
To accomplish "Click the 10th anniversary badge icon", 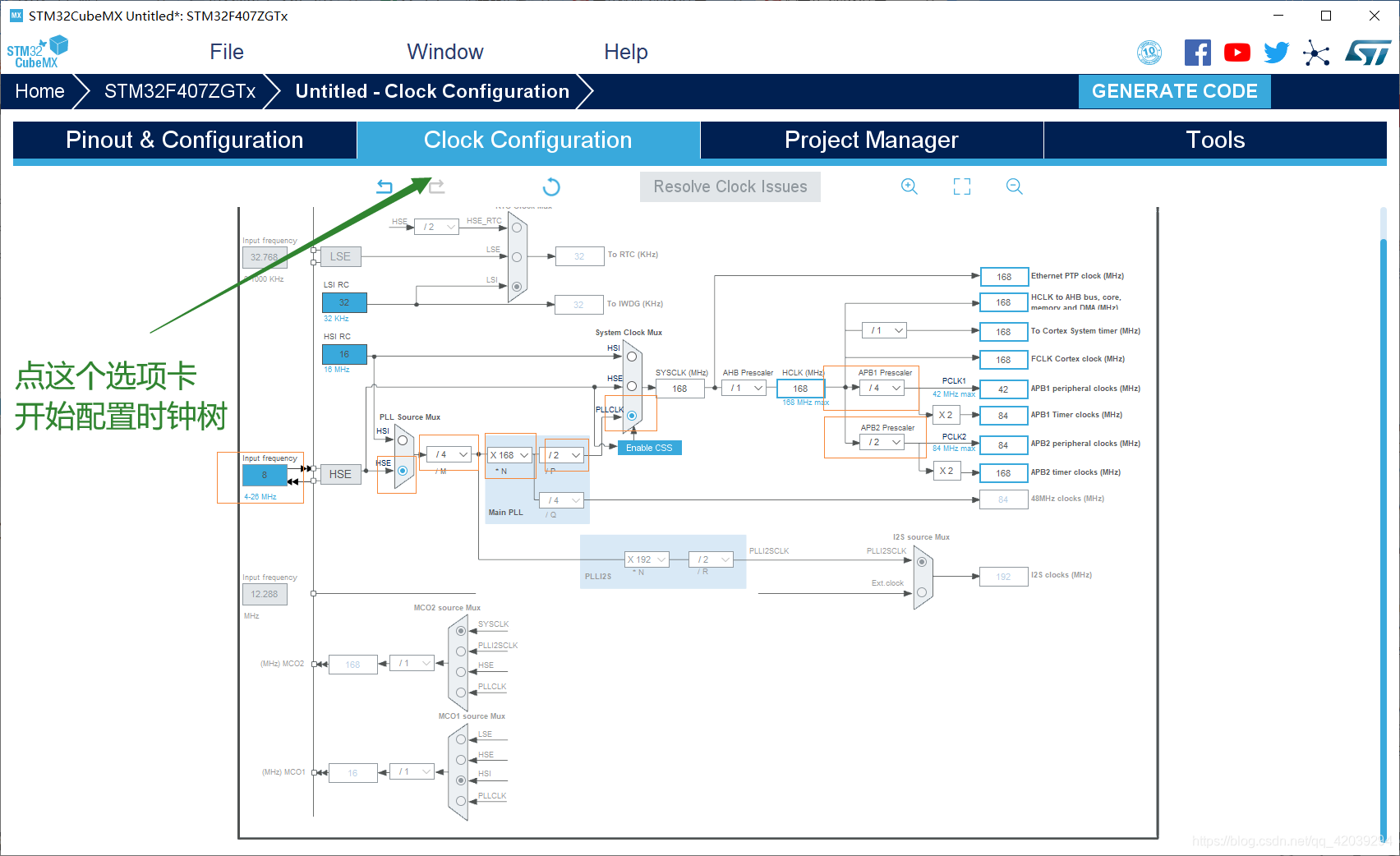I will coord(1149,53).
